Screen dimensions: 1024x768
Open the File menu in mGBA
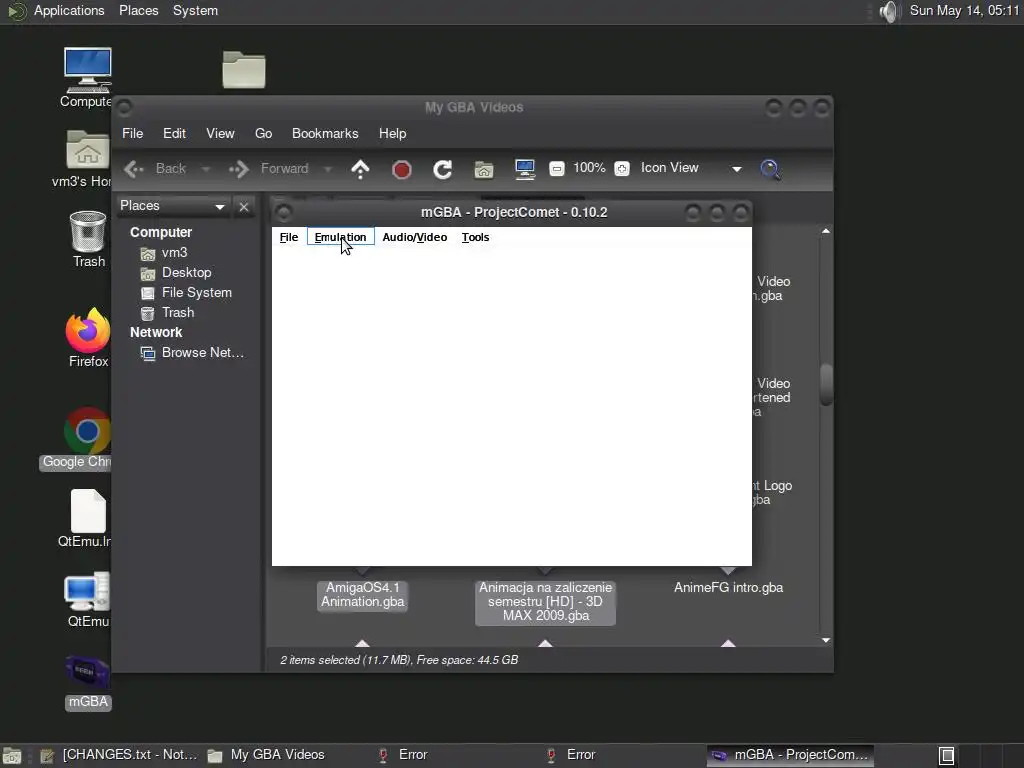pyautogui.click(x=289, y=237)
